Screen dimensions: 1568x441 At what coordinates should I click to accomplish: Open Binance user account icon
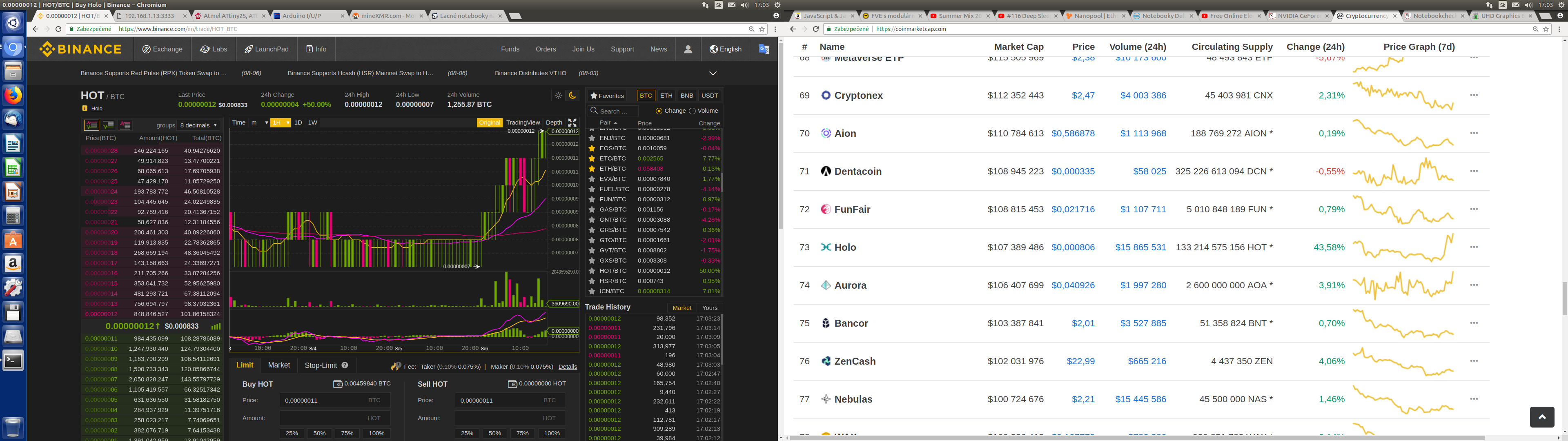(x=688, y=49)
